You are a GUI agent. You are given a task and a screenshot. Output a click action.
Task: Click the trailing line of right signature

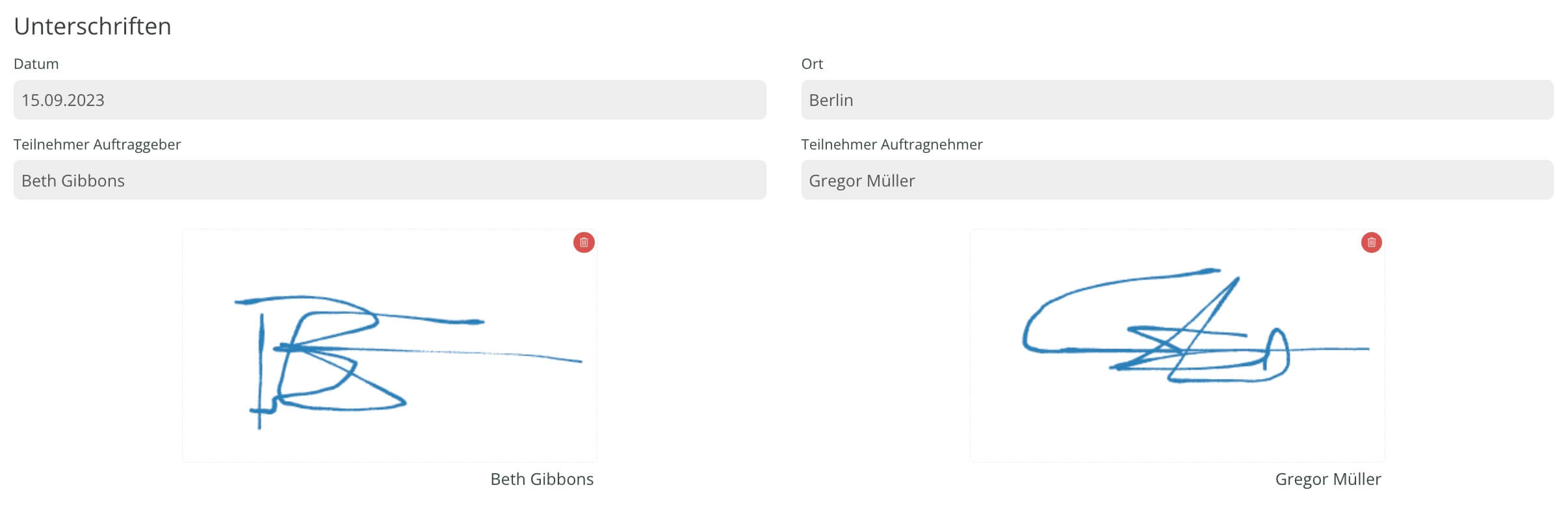click(x=1329, y=349)
